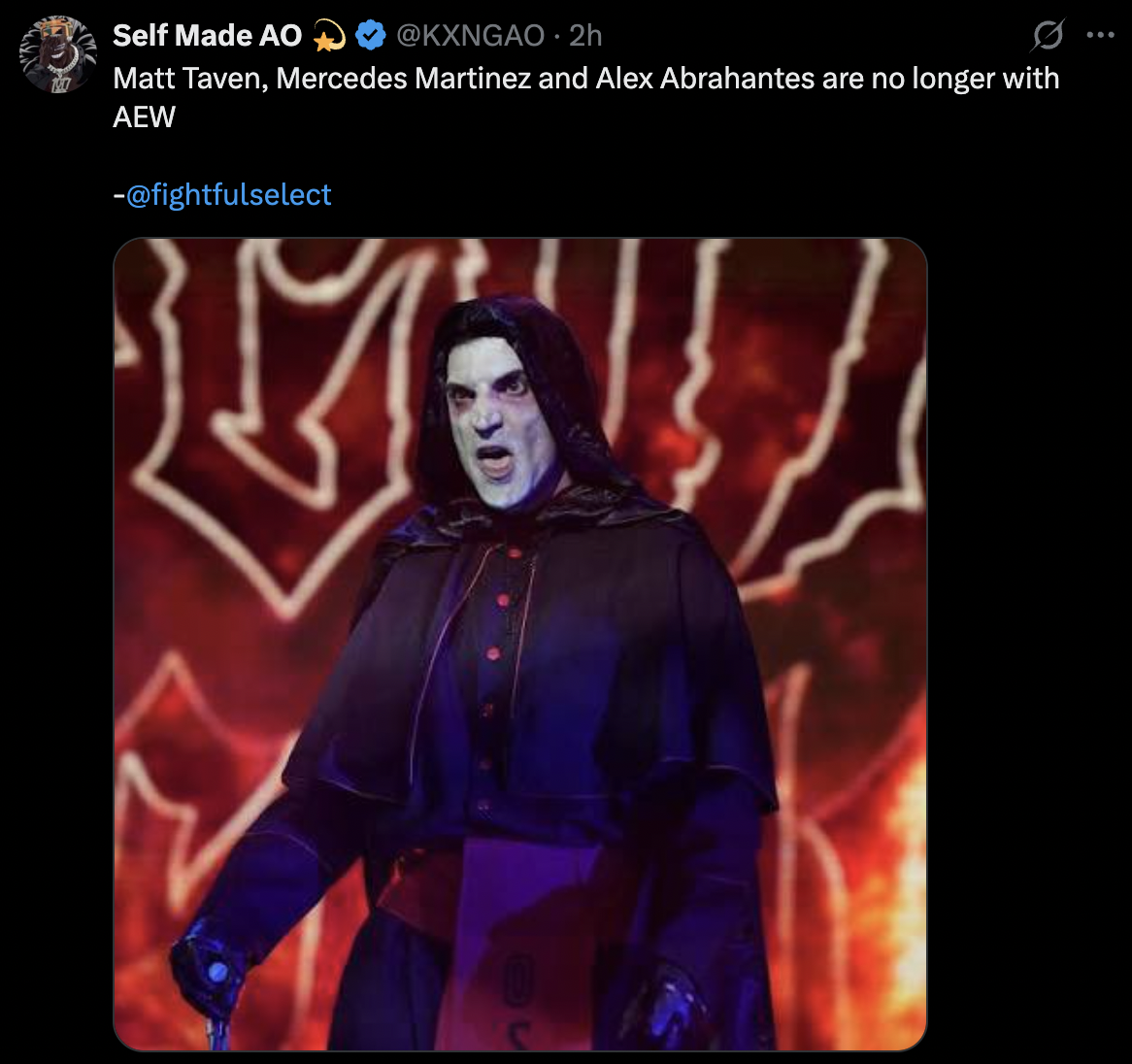Open the three-dot more options menu
Image resolution: width=1132 pixels, height=1064 pixels.
pyautogui.click(x=1100, y=35)
